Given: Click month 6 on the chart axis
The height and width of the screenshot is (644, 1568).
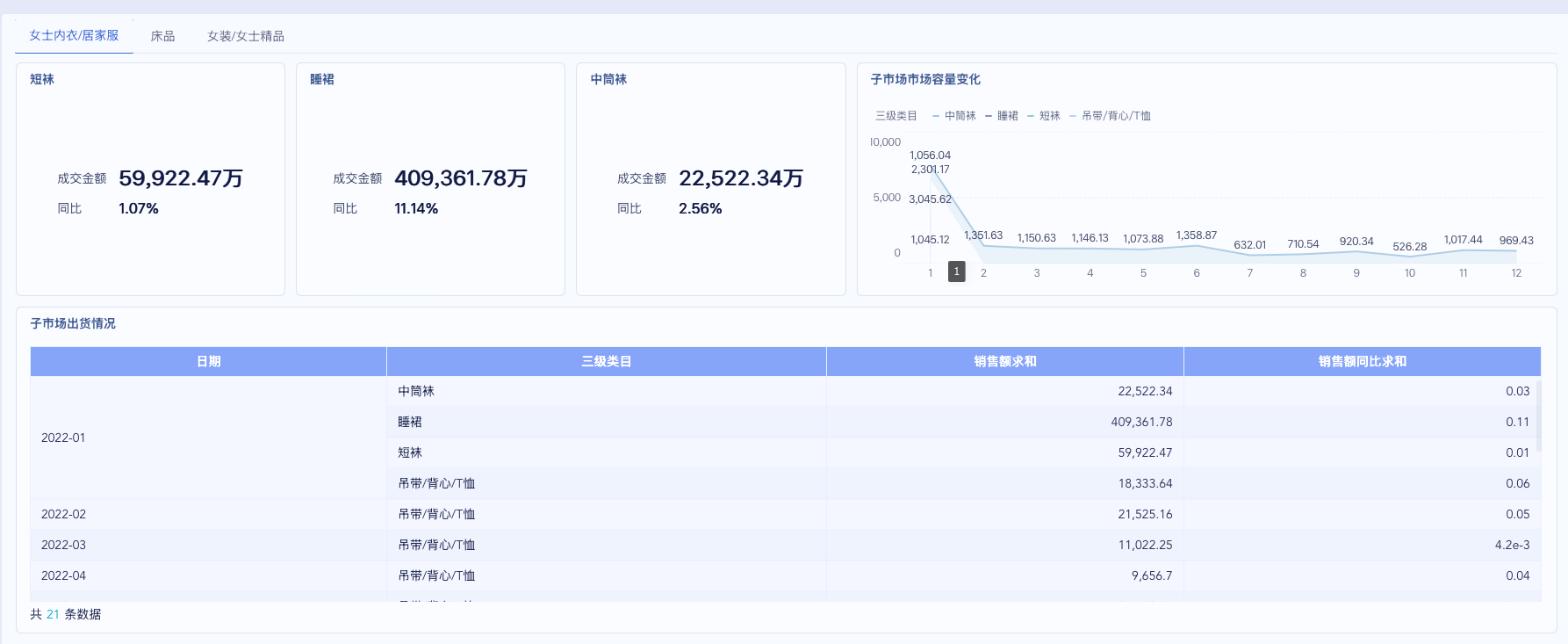Looking at the screenshot, I should 1197,273.
